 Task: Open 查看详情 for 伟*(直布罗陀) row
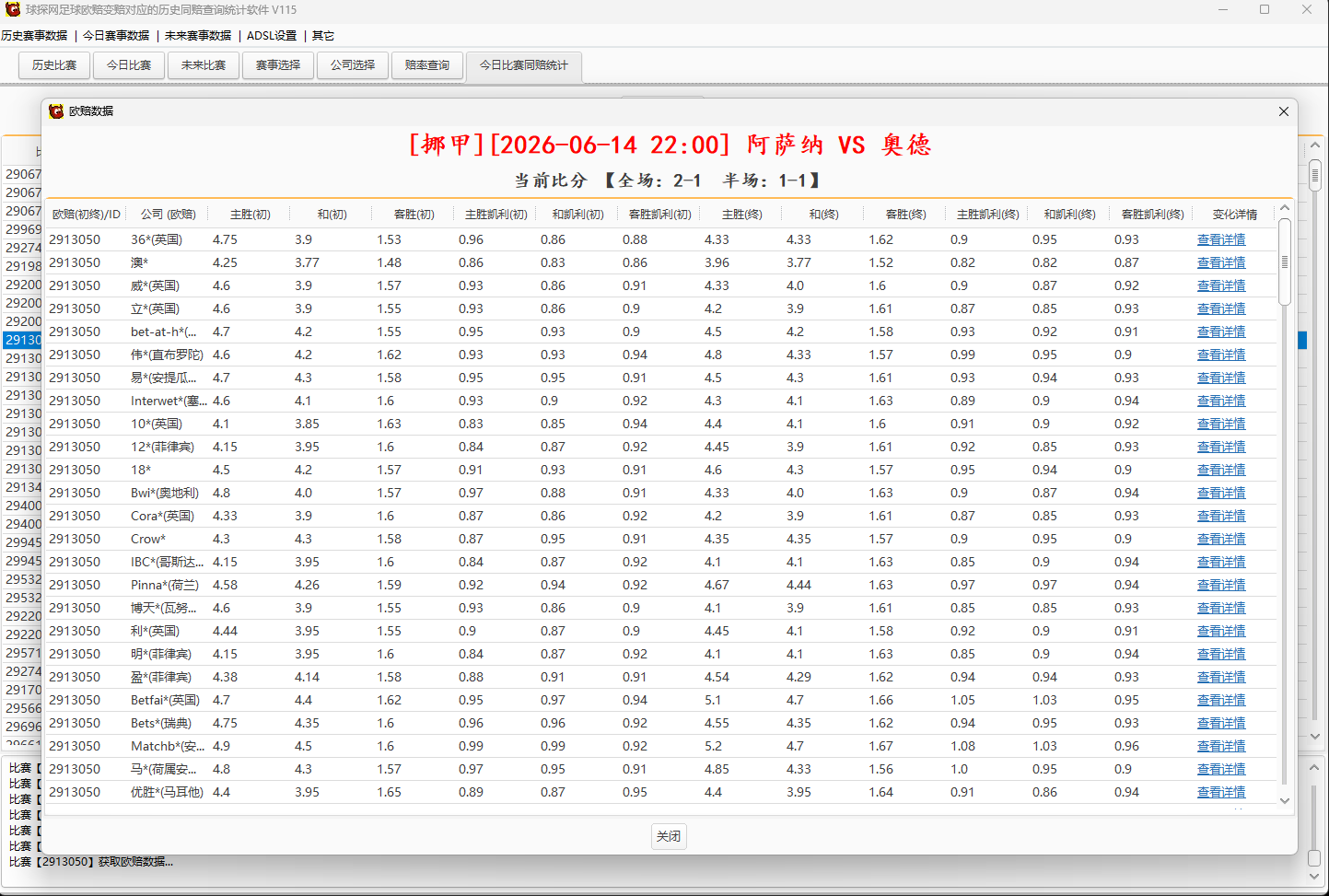point(1221,355)
